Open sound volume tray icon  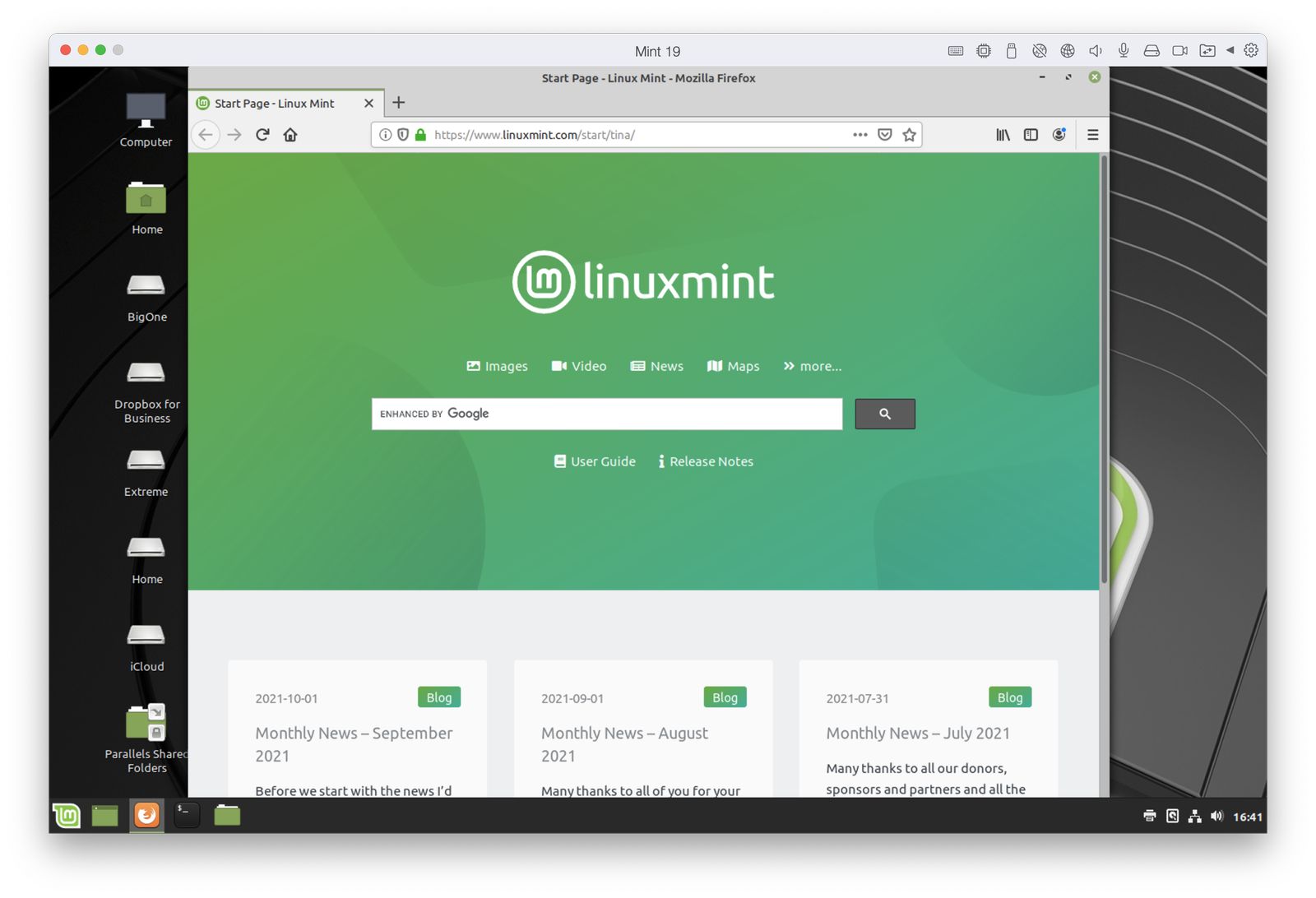pyautogui.click(x=1216, y=816)
